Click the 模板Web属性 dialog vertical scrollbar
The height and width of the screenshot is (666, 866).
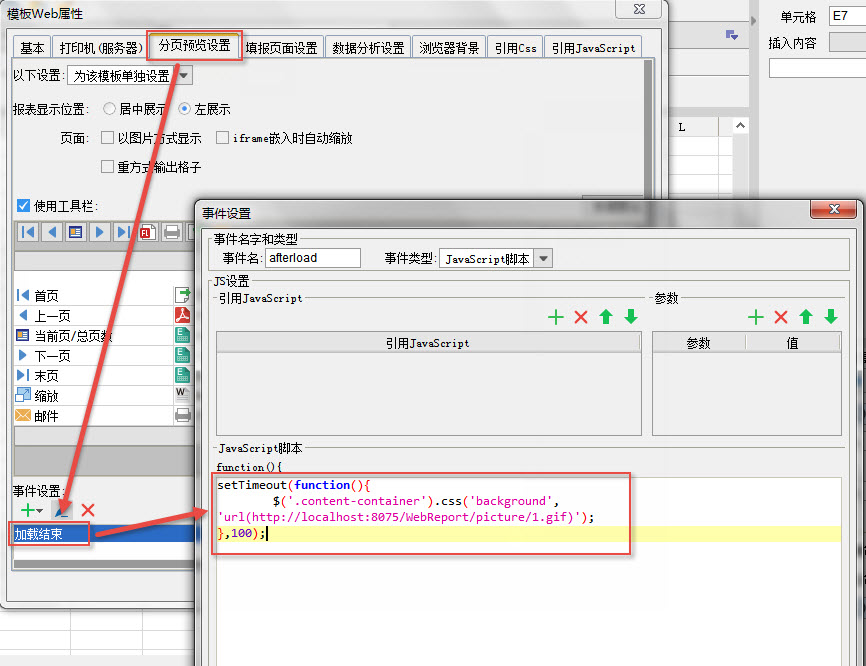(x=648, y=127)
